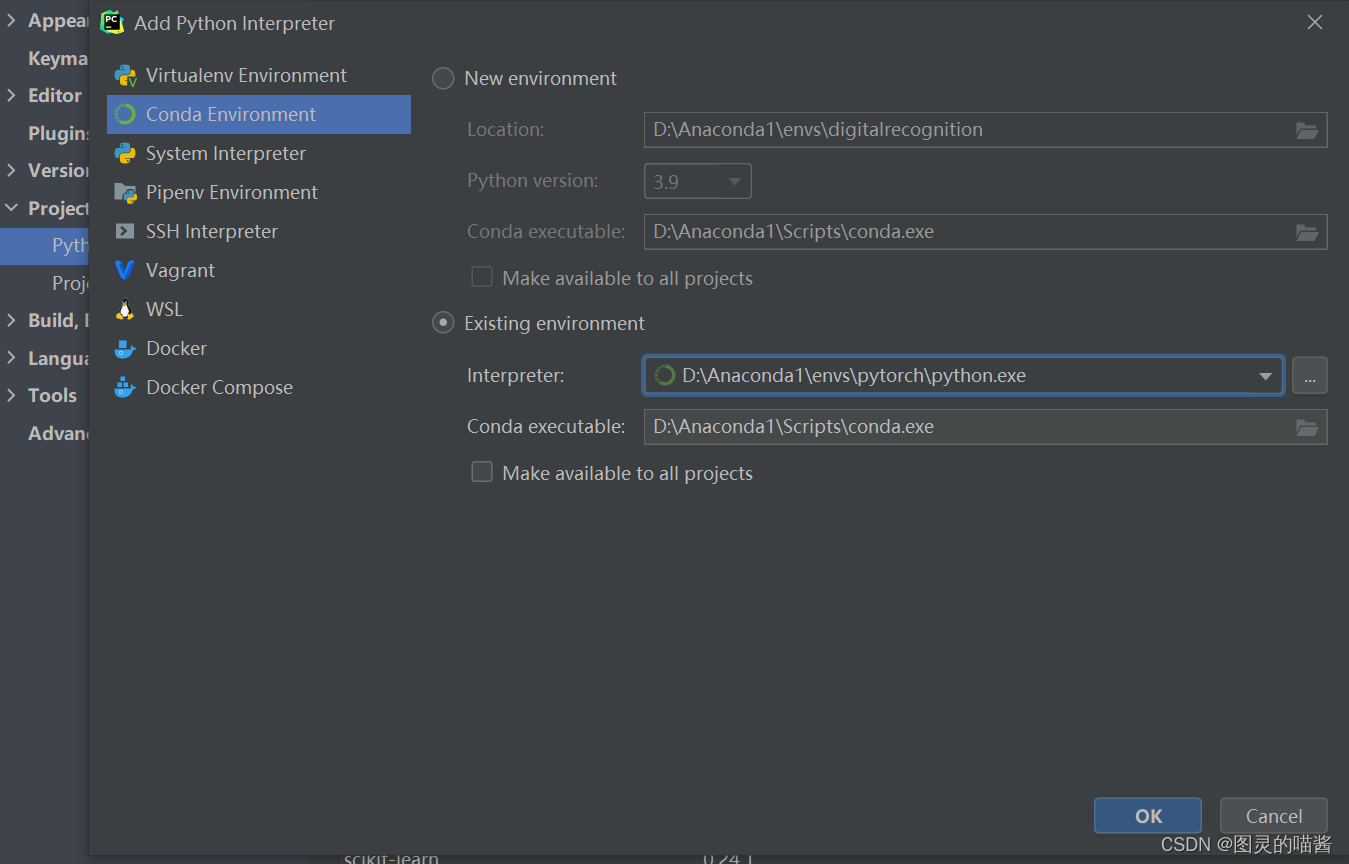Open the Python version 3.9 dropdown
Viewport: 1349px width, 864px height.
click(697, 181)
